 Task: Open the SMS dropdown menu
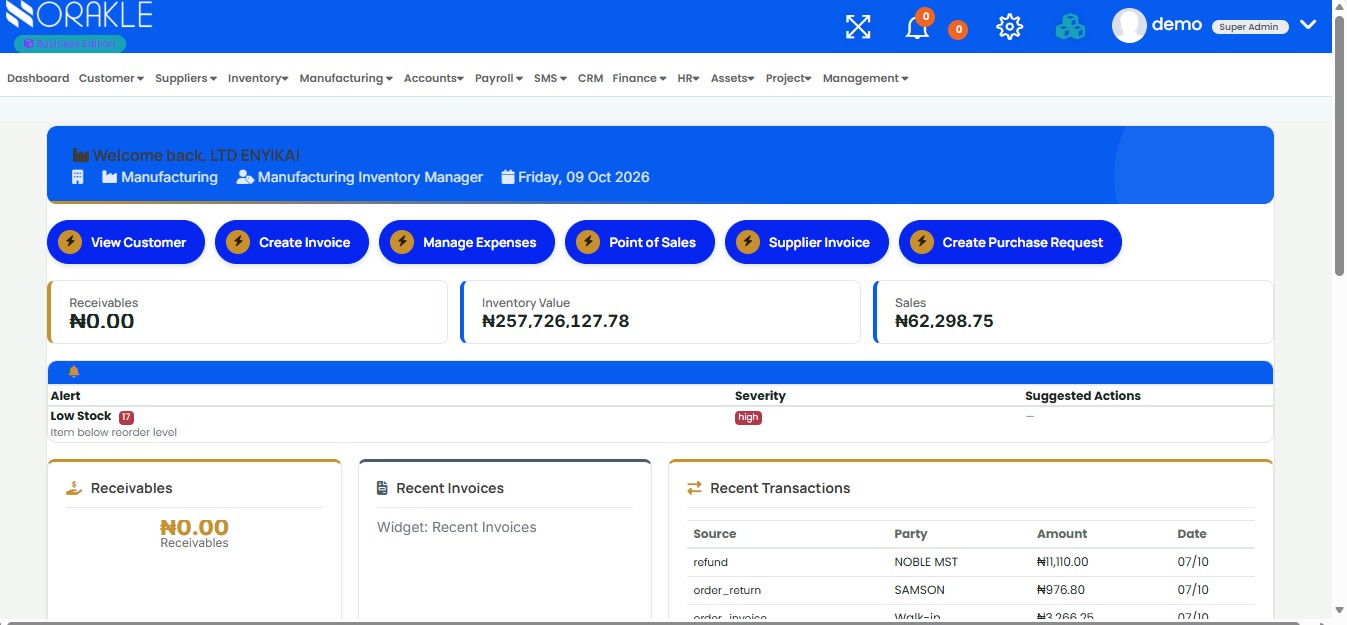tap(550, 78)
